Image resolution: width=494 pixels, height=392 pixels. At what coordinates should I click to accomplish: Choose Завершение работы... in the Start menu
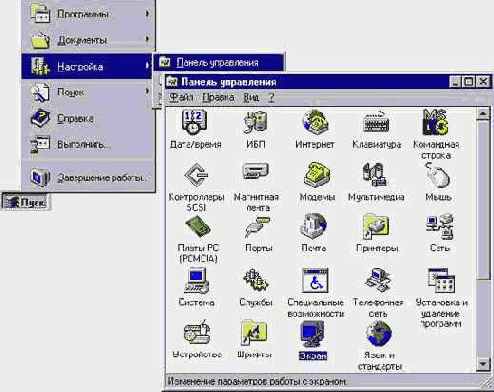click(88, 178)
